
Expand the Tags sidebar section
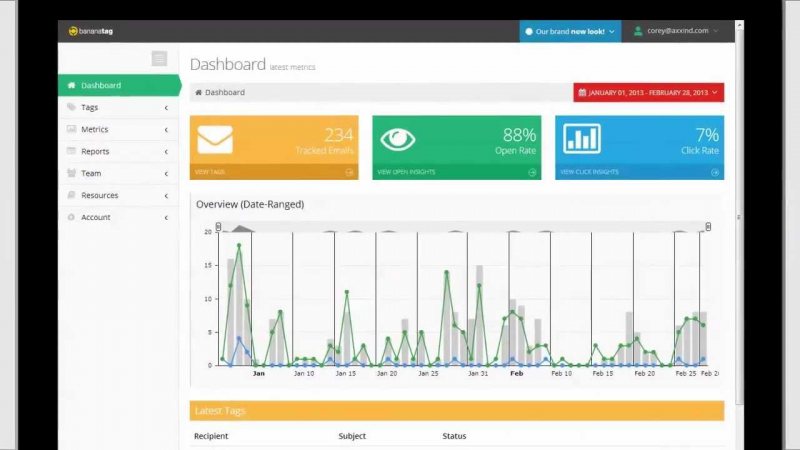(118, 107)
